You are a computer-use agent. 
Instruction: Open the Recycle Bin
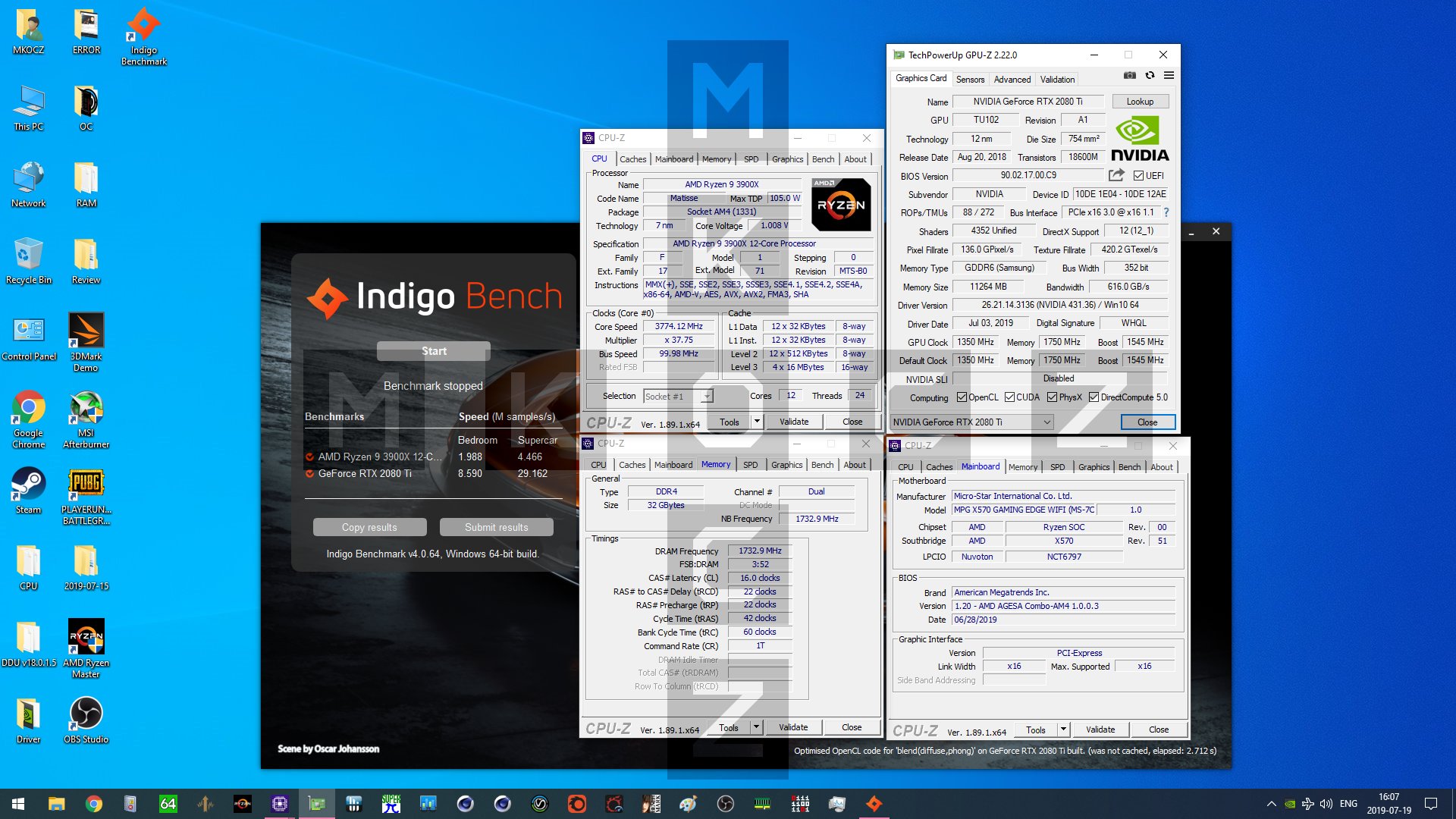(x=29, y=260)
